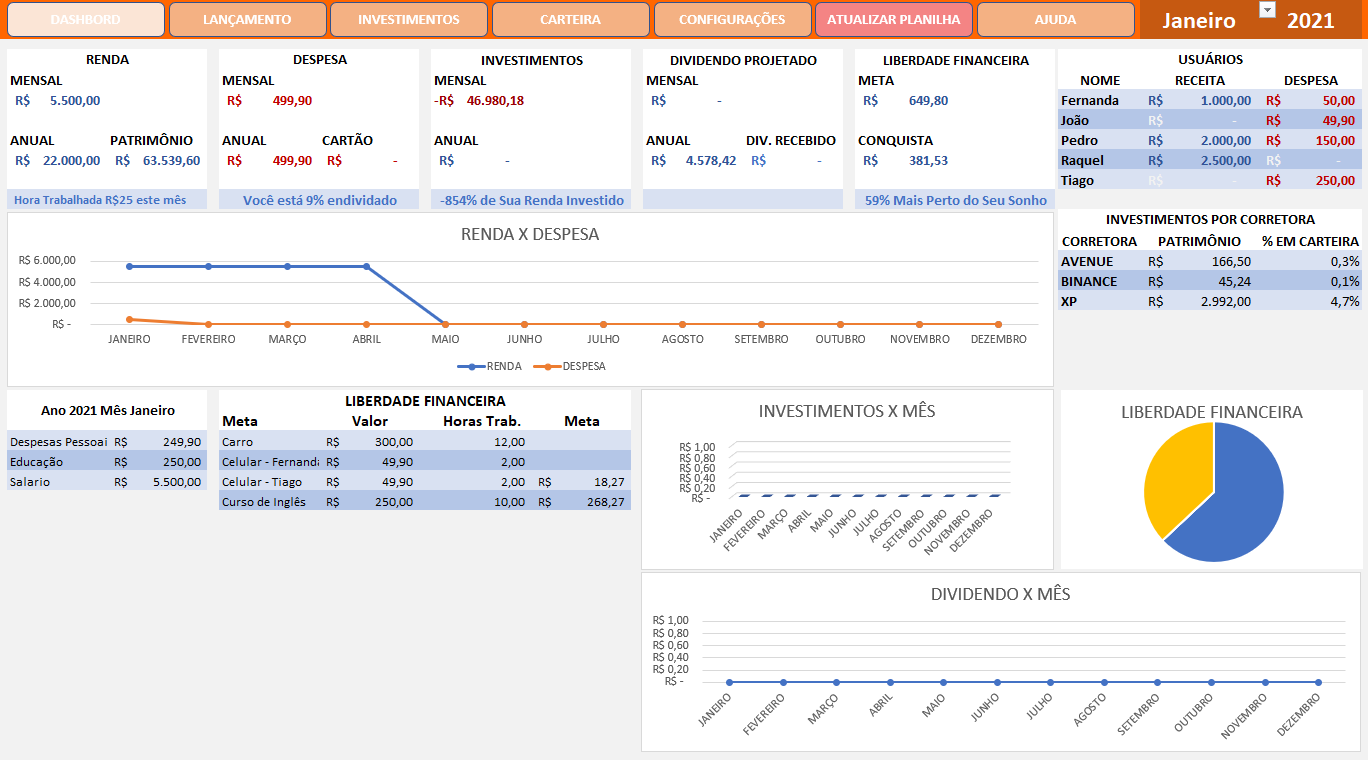Open the CONFIGURAÇÕES menu
Viewport: 1368px width, 760px height.
[x=732, y=18]
